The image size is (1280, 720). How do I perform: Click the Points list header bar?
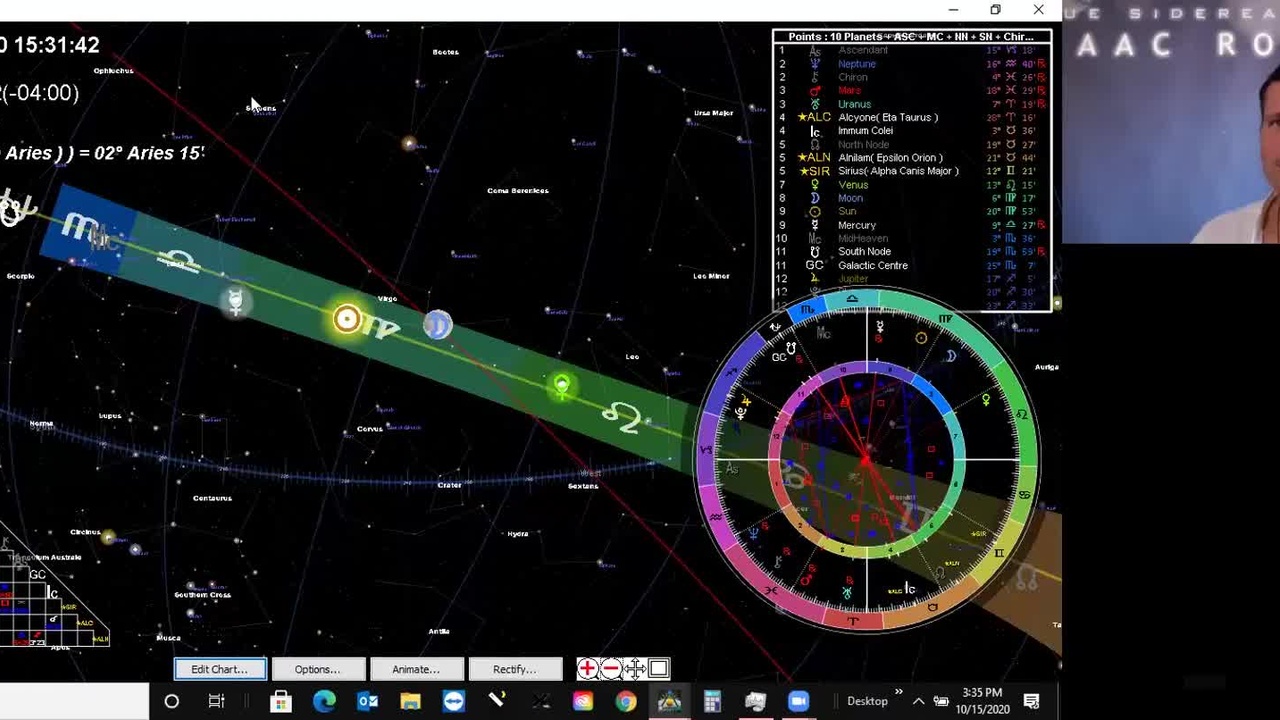coord(911,37)
